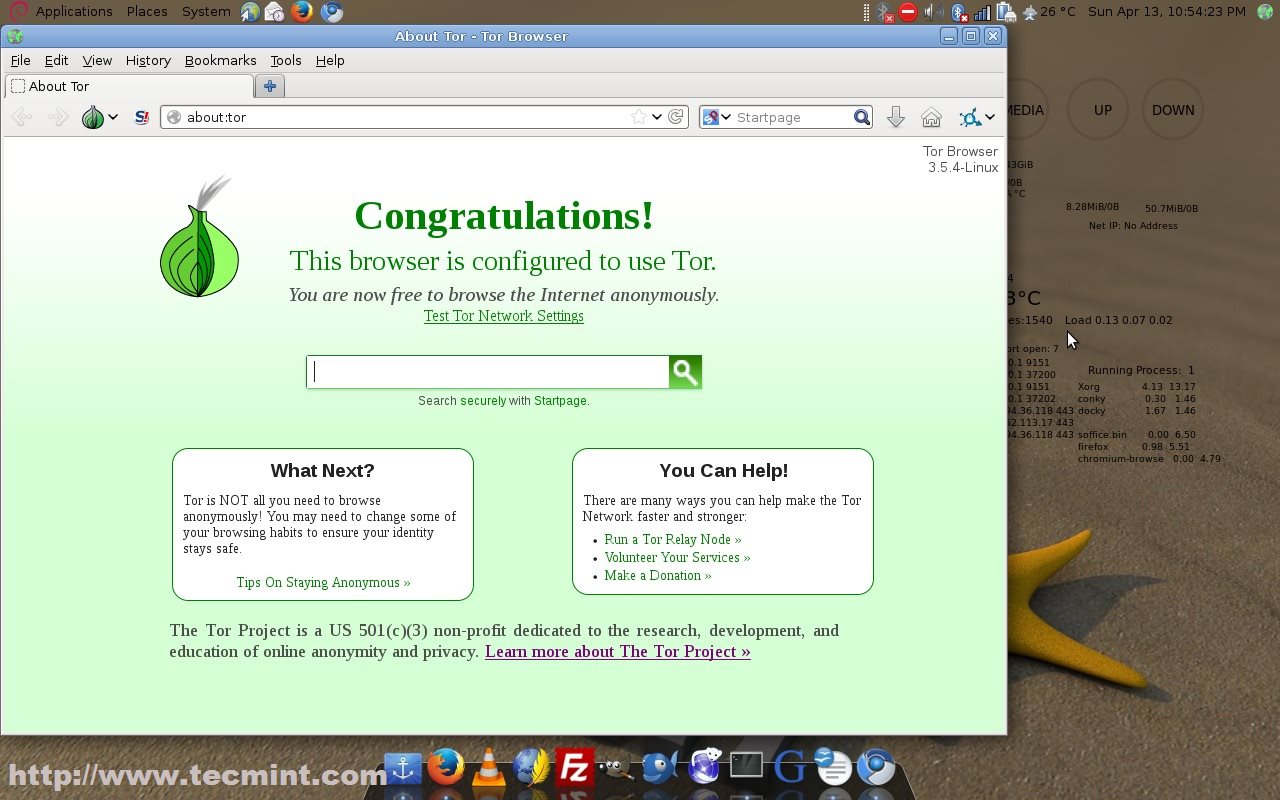
Task: Open the Help menu
Action: coord(330,60)
